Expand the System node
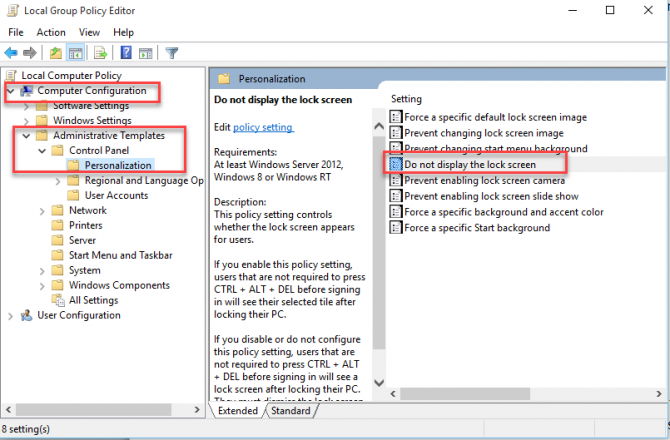The width and height of the screenshot is (670, 440). pos(42,271)
